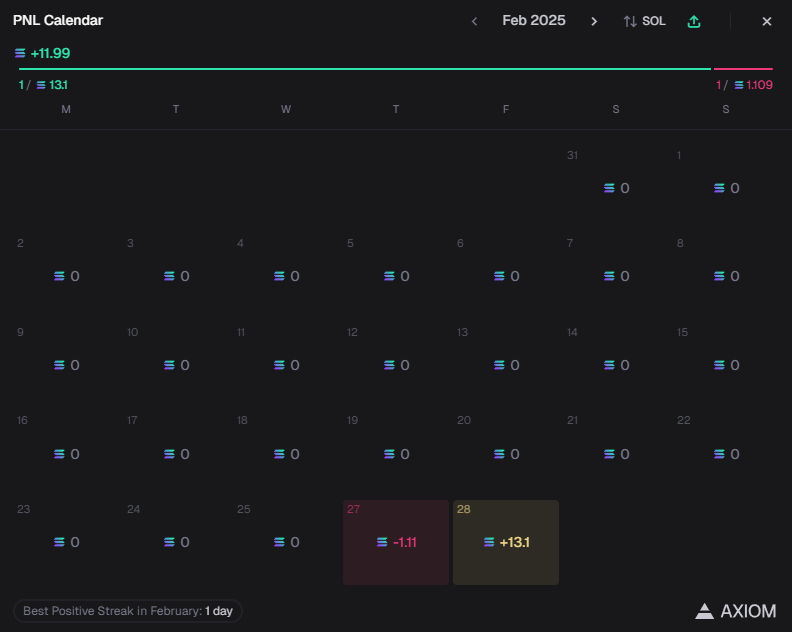The image size is (792, 632).
Task: Click the F weekday column header
Action: pos(506,109)
